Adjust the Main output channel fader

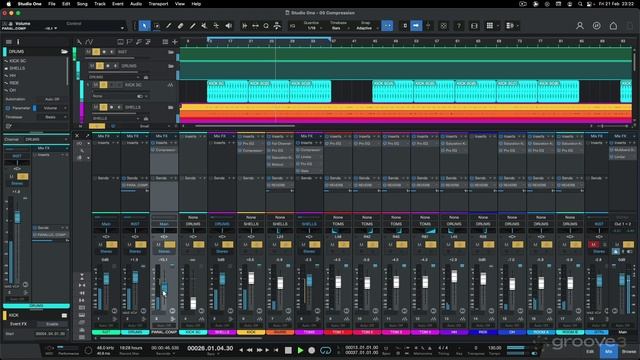click(622, 280)
